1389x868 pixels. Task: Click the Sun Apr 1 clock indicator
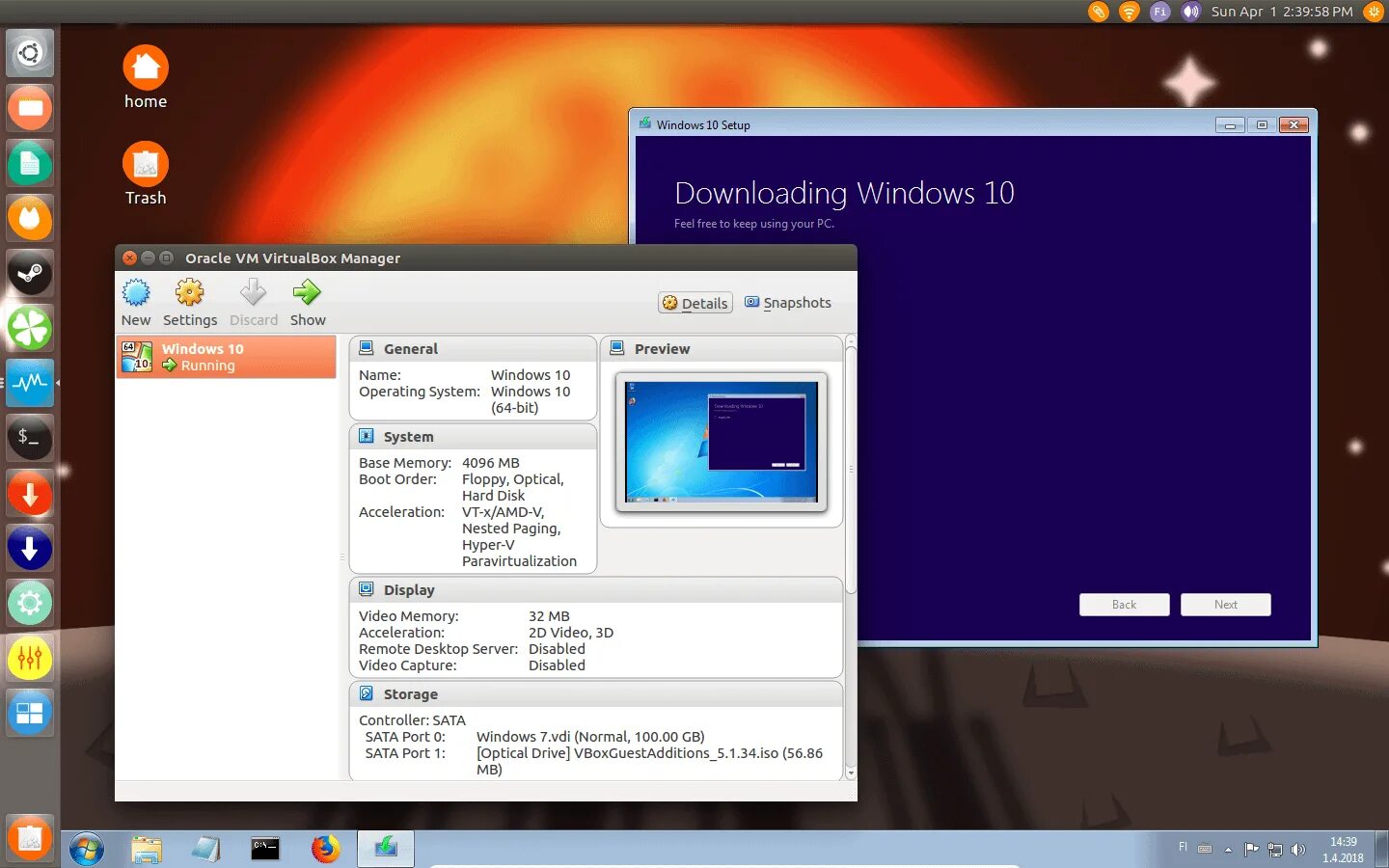pyautogui.click(x=1282, y=12)
